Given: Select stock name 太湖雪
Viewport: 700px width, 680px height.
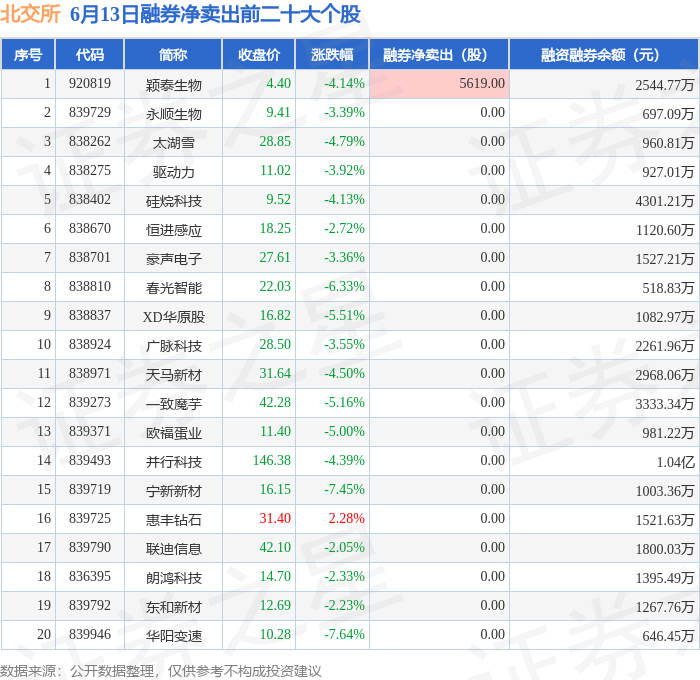Looking at the screenshot, I should [x=174, y=143].
